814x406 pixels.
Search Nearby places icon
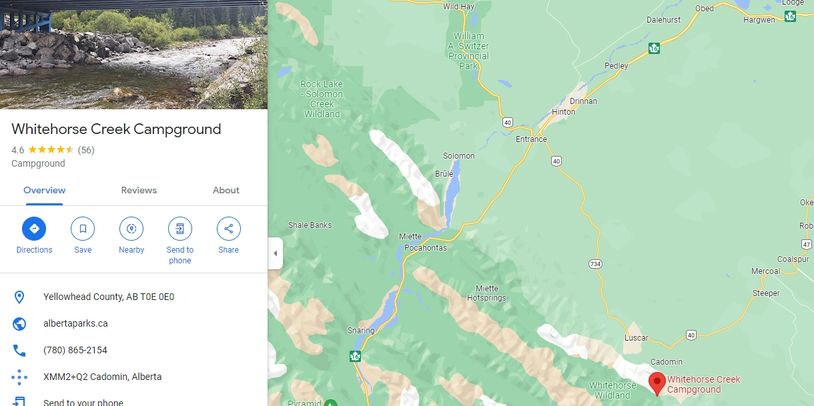click(131, 229)
